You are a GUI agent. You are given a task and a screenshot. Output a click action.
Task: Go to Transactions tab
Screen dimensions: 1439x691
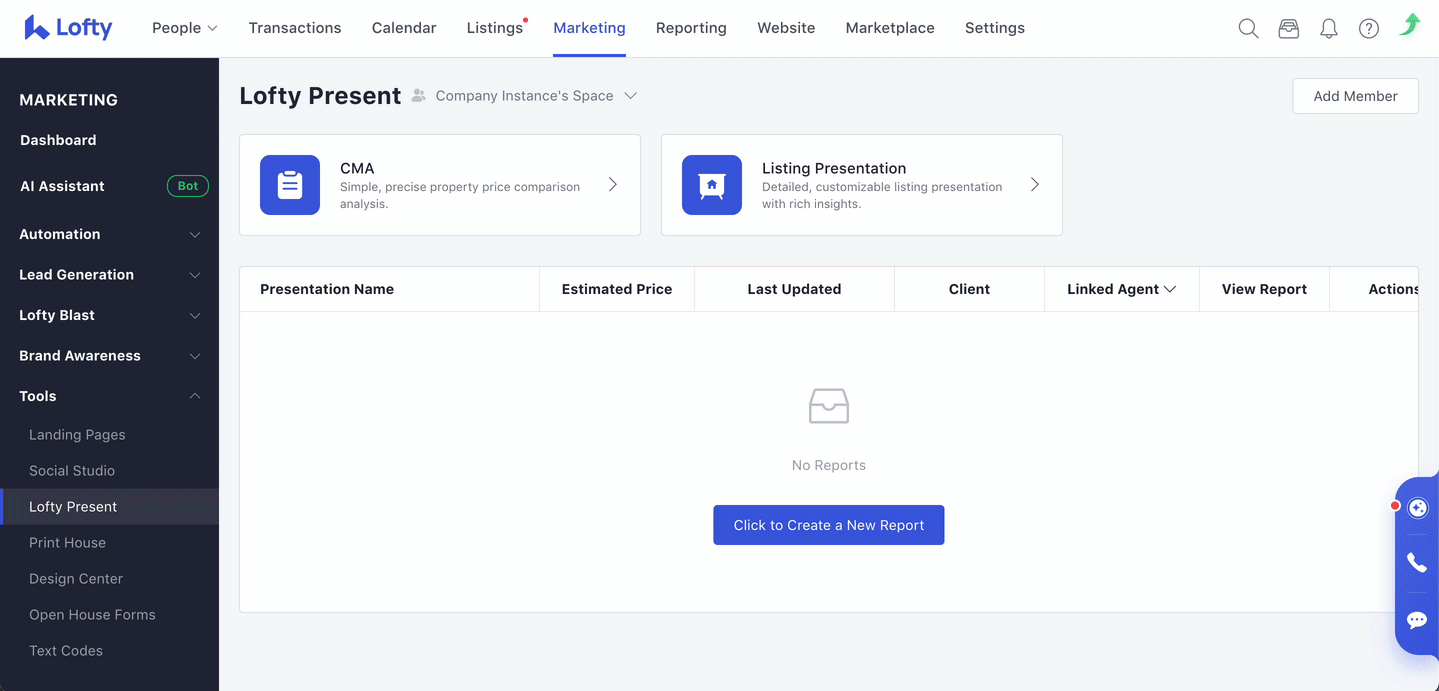coord(295,28)
